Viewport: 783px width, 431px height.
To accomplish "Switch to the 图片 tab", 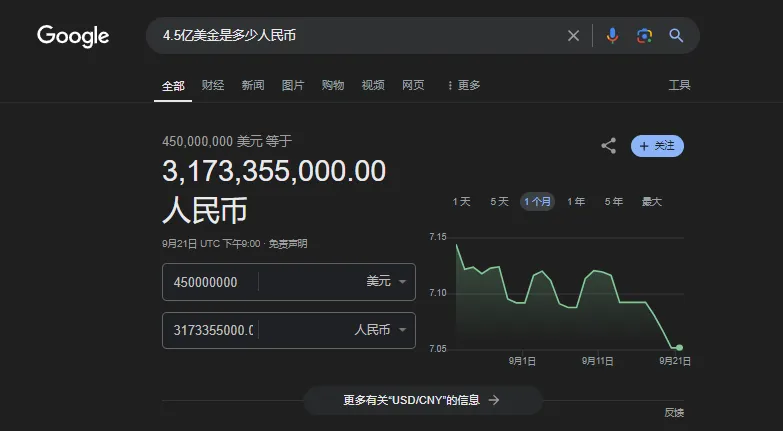I will click(293, 85).
